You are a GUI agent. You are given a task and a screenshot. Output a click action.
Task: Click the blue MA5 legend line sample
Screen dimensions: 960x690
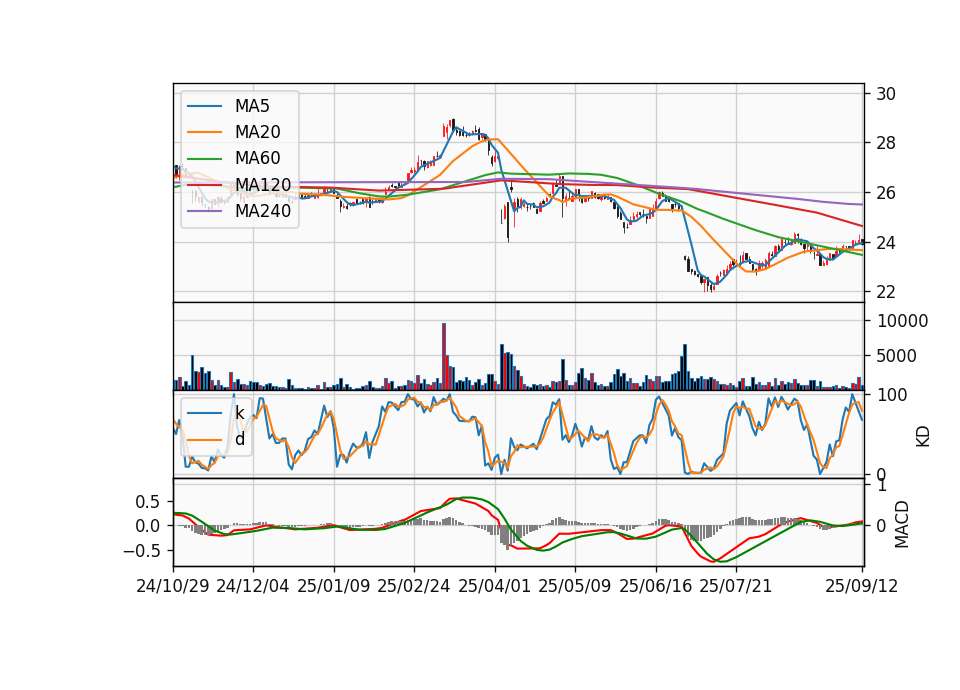[x=204, y=106]
